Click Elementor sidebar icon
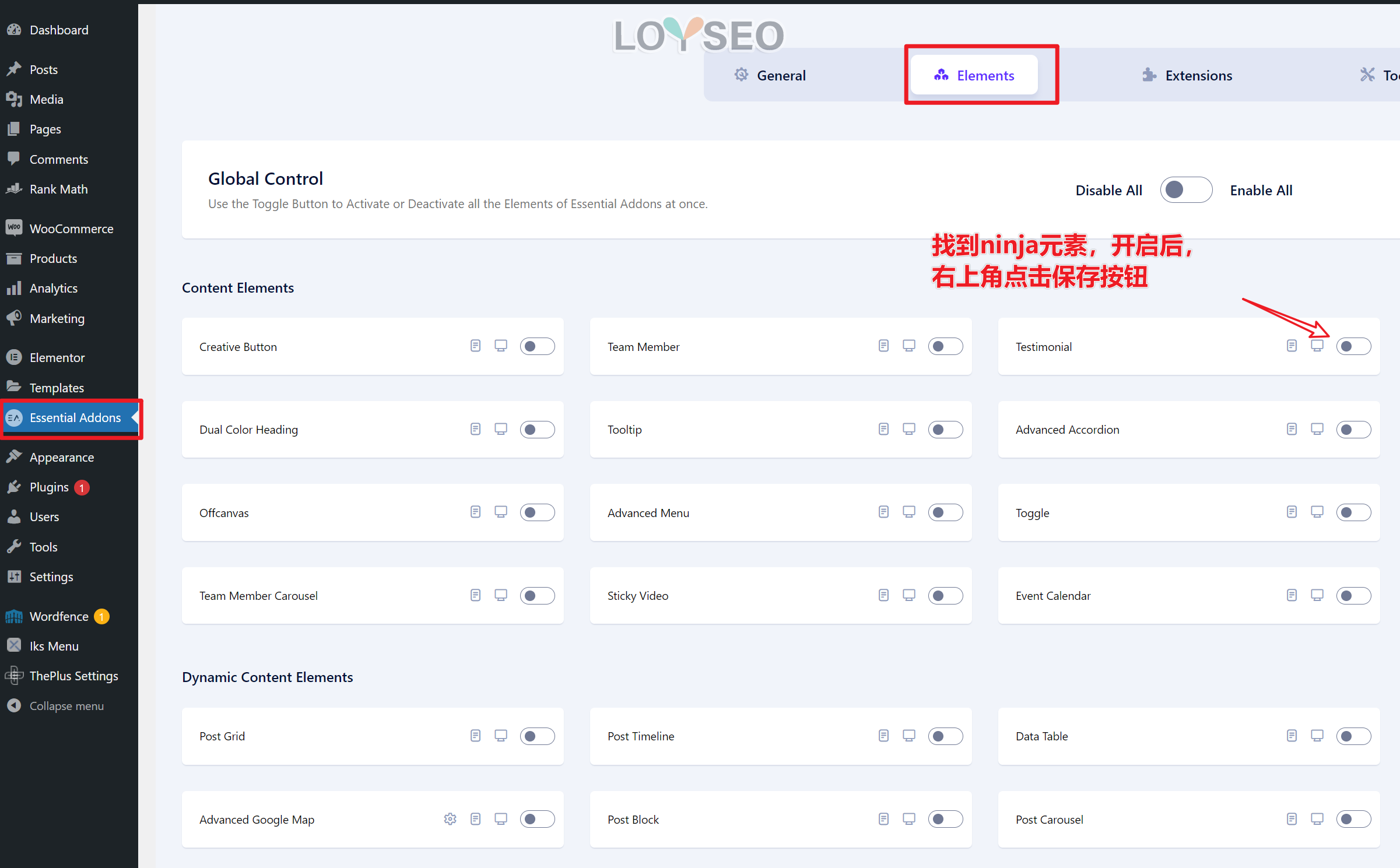1400x868 pixels. click(x=15, y=357)
